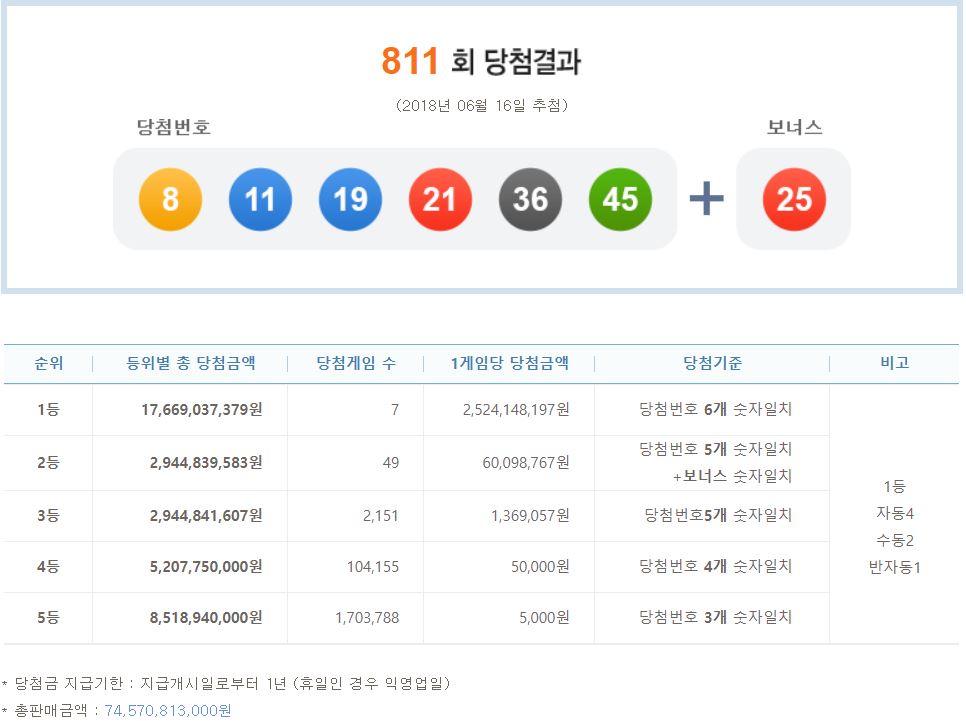Select the blue number 19 ball
Image resolution: width=966 pixels, height=721 pixels.
pyautogui.click(x=350, y=199)
